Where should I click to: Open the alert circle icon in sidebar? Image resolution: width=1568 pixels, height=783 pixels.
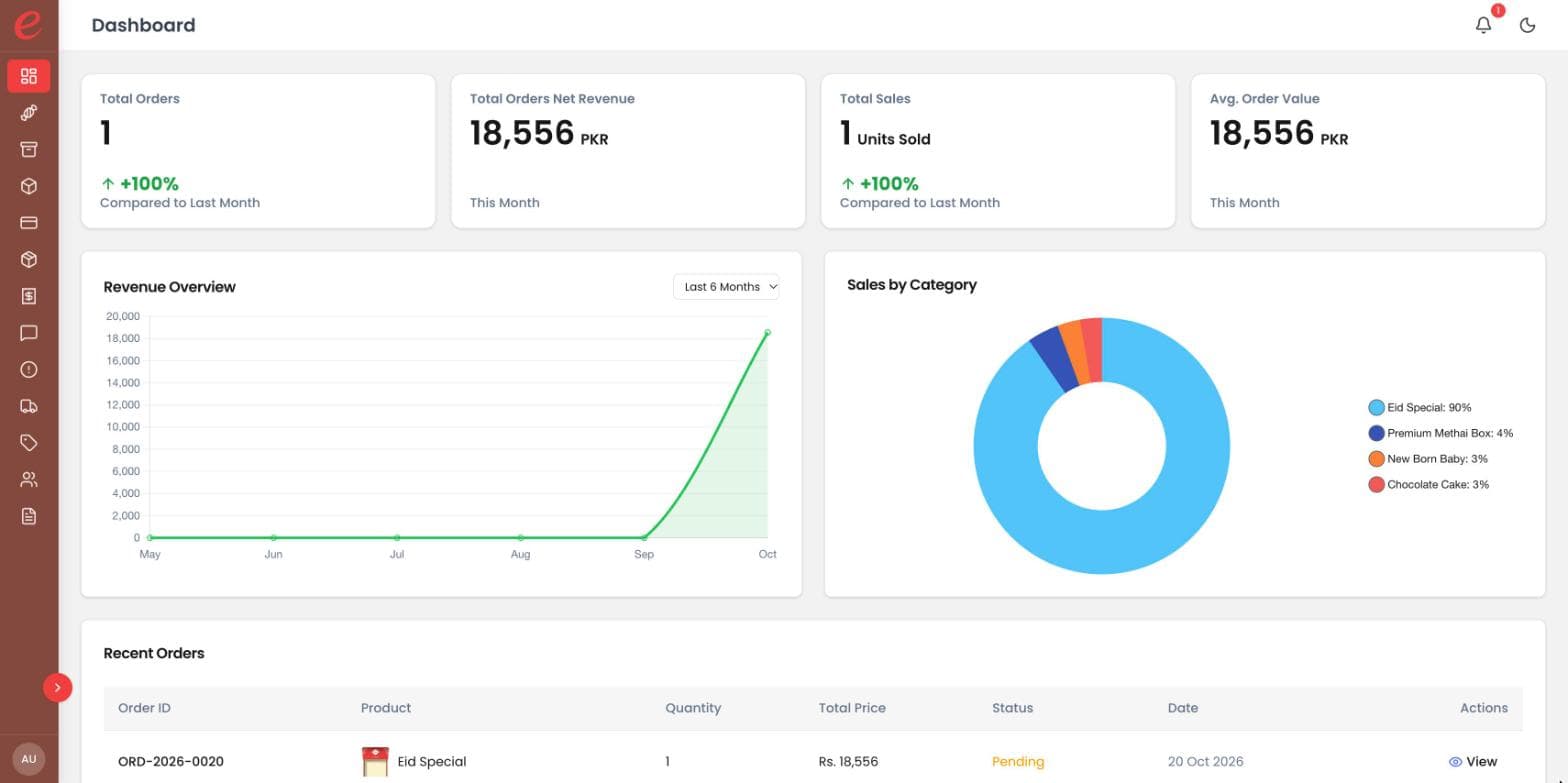pyautogui.click(x=29, y=370)
